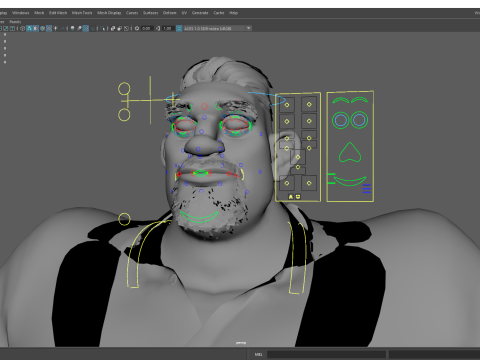Toggle screen space ambient occlusion icon
The height and width of the screenshot is (360, 480).
tap(72, 28)
